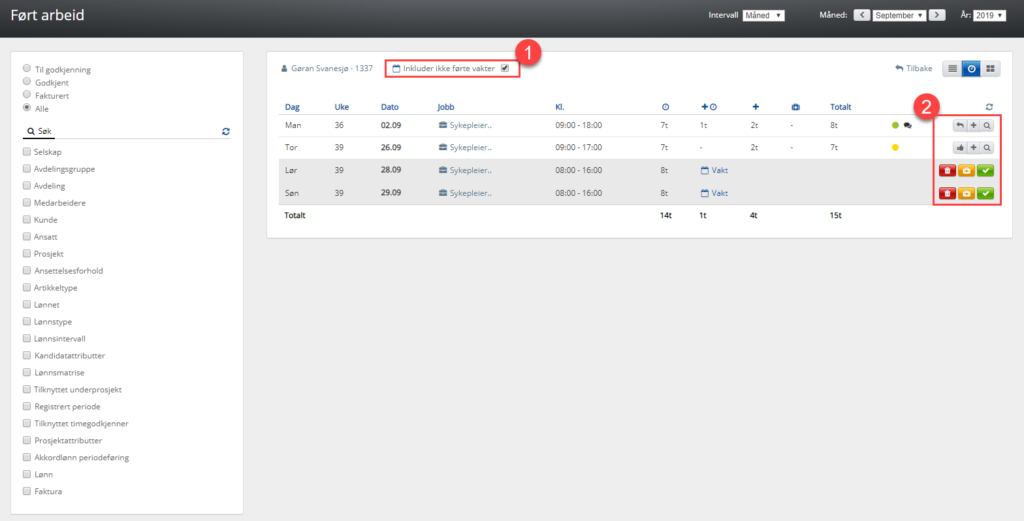Select the "Godkjent" radio button
The image size is (1024, 521).
(x=26, y=82)
